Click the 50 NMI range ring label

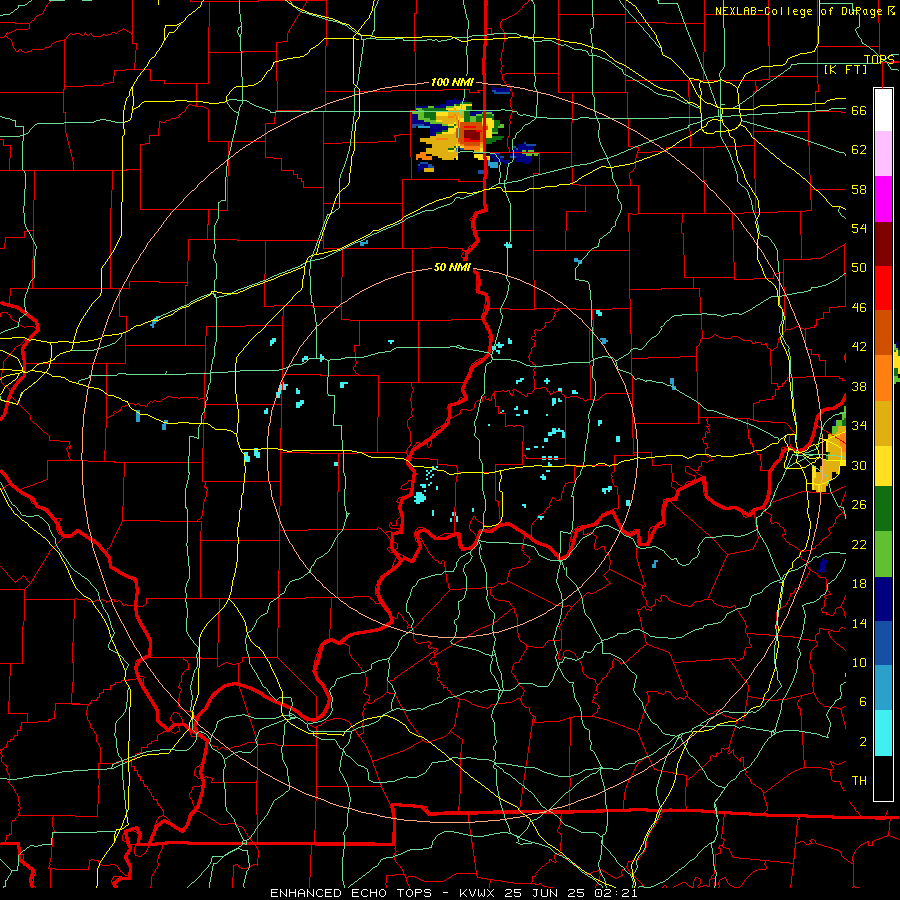452,267
